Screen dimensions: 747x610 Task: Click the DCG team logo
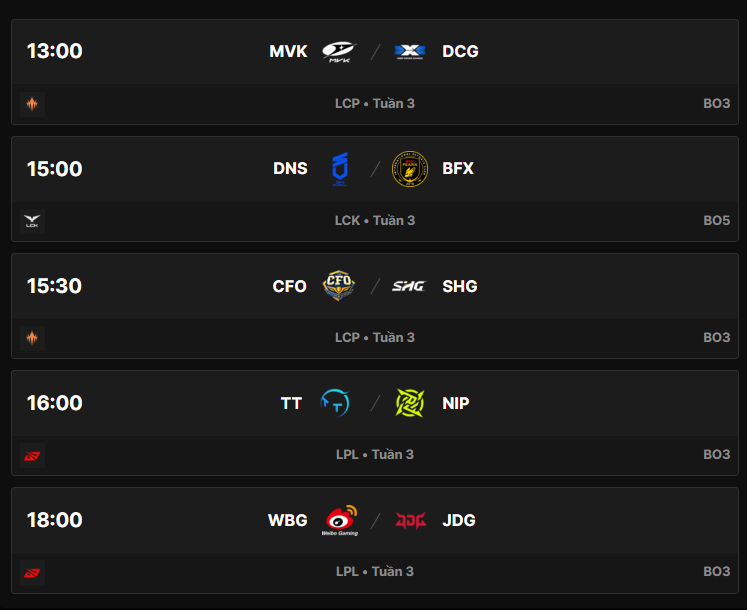pos(410,52)
